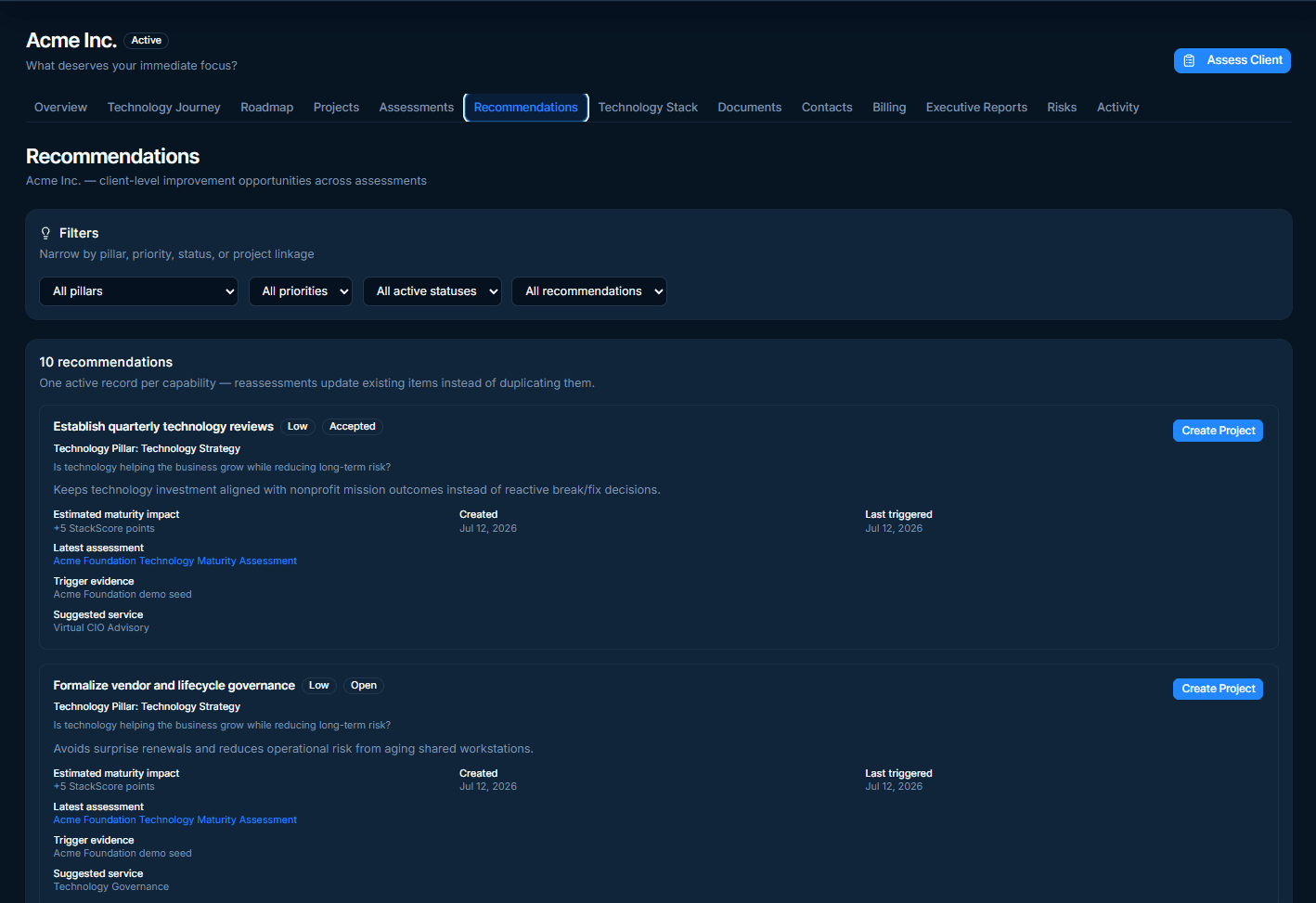Image resolution: width=1316 pixels, height=903 pixels.
Task: Open assessment link under vendor lifecycle governance
Action: 175,820
